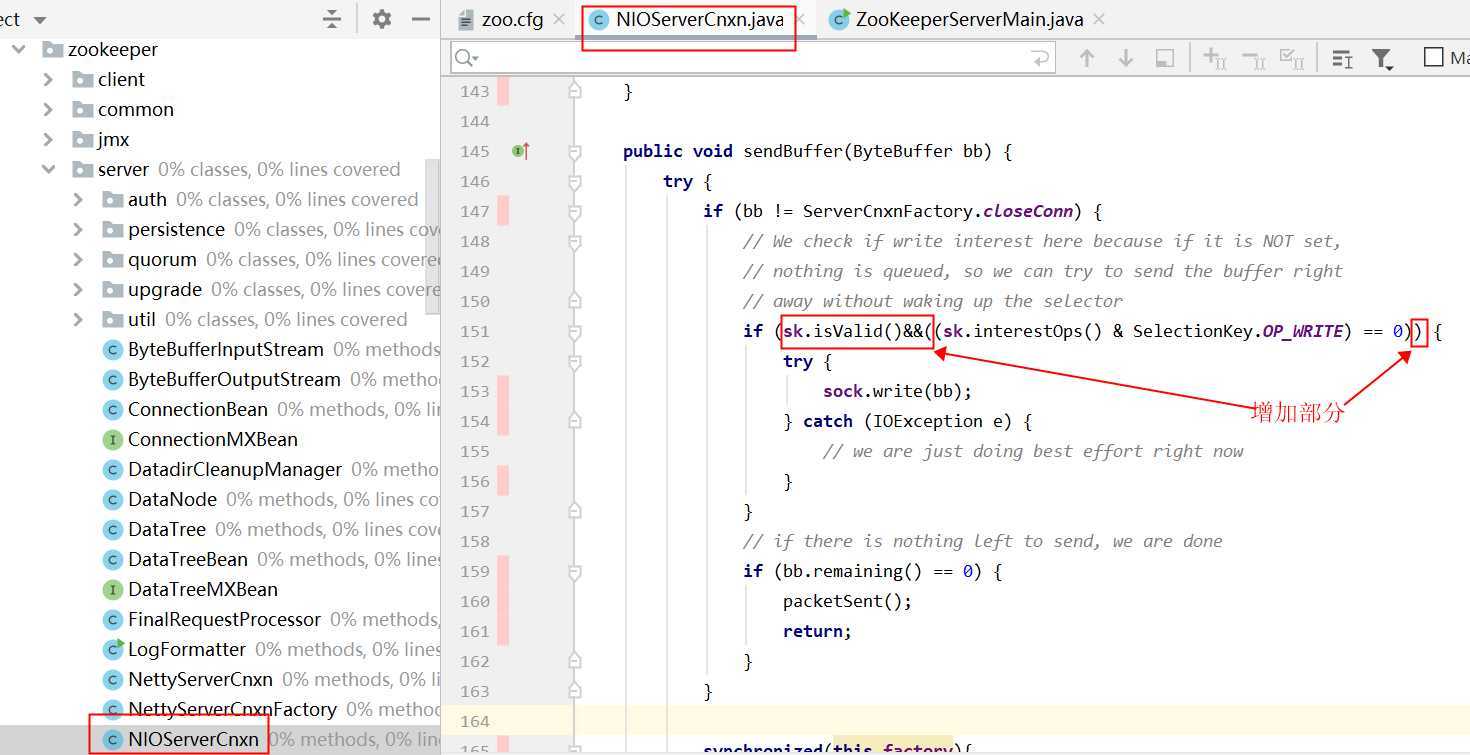Select DataNode class in tree
Screen dimensions: 1470x755
[172, 500]
